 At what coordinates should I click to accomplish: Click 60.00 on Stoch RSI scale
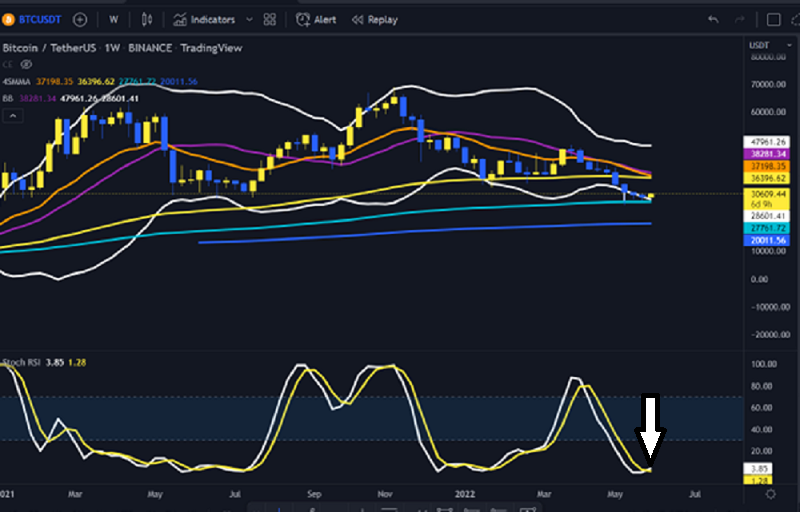[x=762, y=407]
